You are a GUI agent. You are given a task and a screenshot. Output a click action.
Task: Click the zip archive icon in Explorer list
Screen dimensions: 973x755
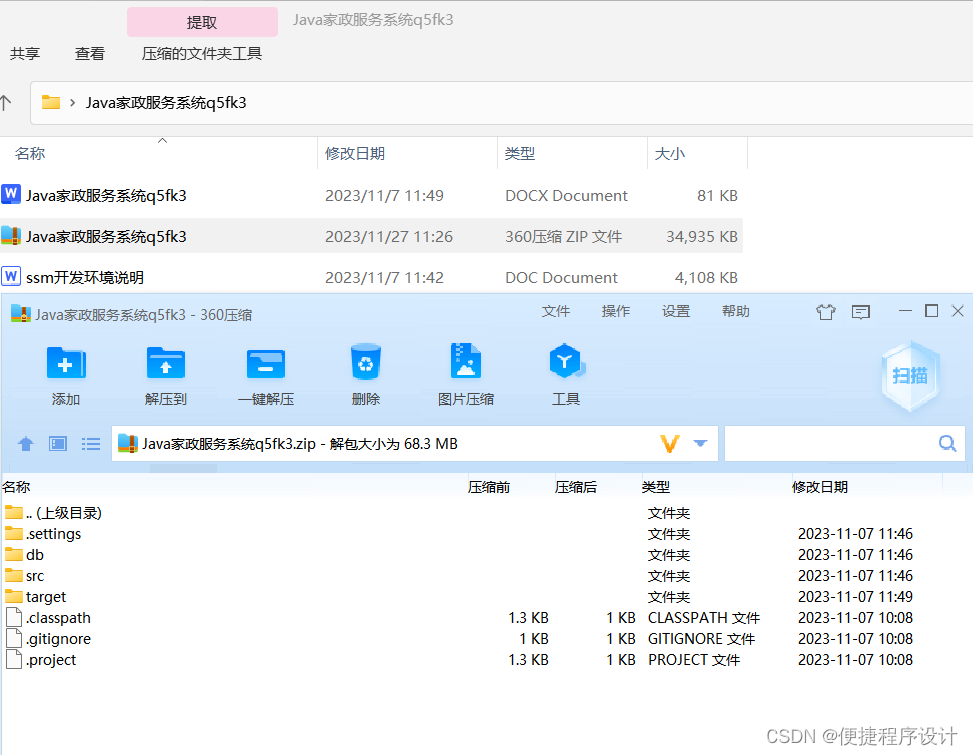click(x=11, y=236)
